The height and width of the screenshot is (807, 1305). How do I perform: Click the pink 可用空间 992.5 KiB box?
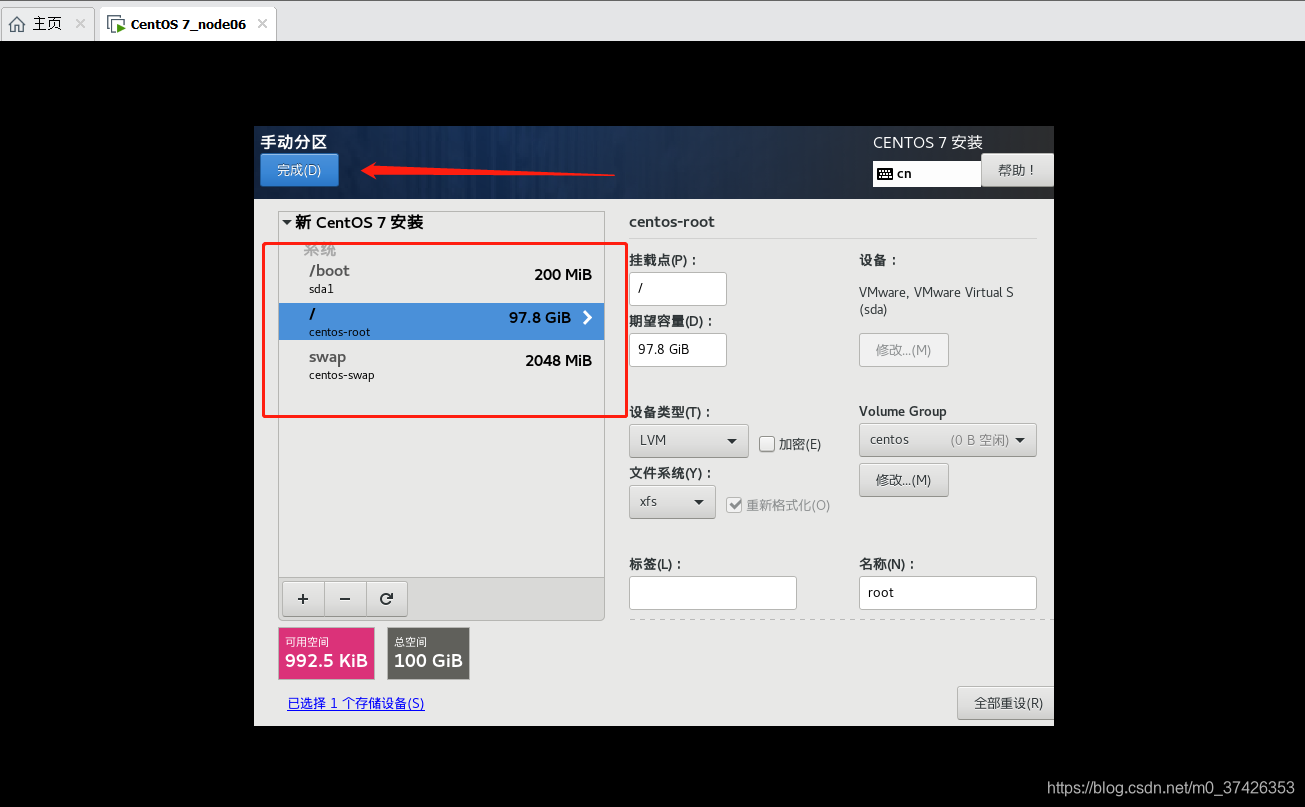pyautogui.click(x=326, y=653)
